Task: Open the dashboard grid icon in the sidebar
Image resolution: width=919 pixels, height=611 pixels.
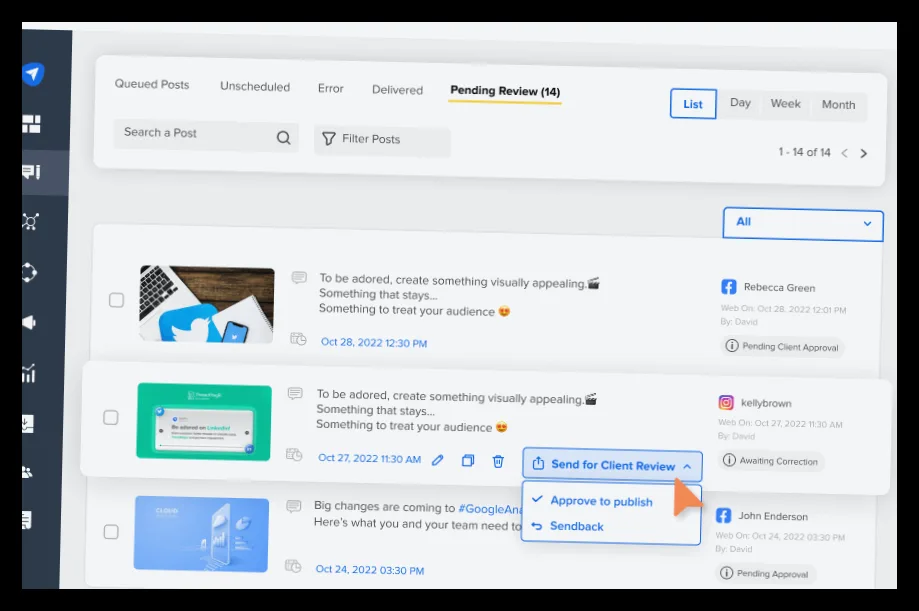Action: click(x=31, y=124)
